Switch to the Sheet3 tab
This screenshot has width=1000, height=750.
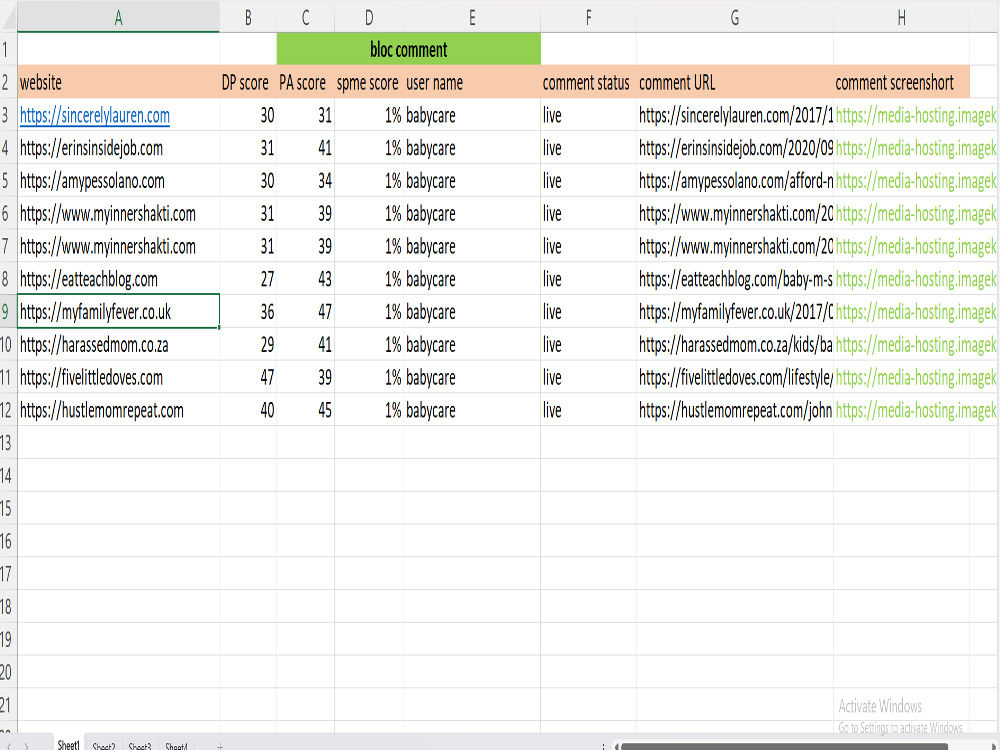140,746
